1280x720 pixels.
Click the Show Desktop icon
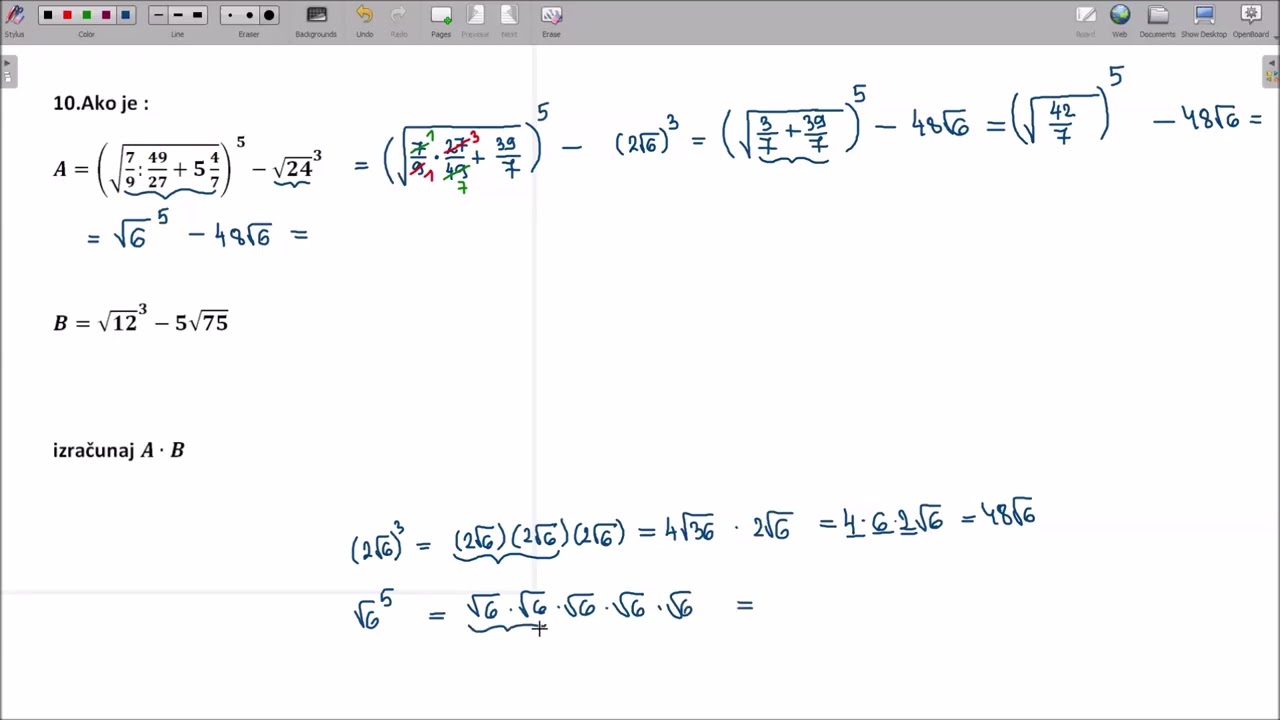tap(1204, 15)
